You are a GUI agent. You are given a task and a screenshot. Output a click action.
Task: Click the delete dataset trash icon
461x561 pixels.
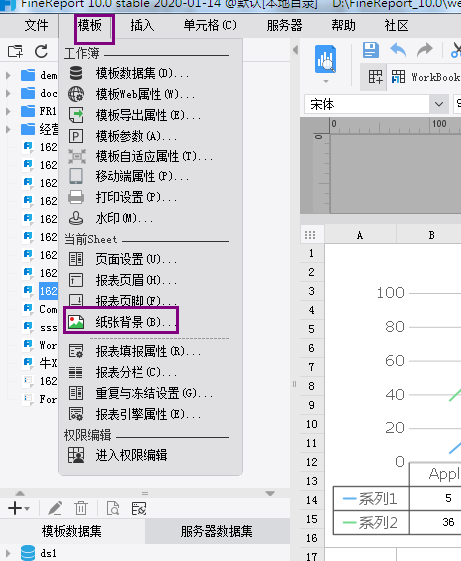tap(81, 508)
